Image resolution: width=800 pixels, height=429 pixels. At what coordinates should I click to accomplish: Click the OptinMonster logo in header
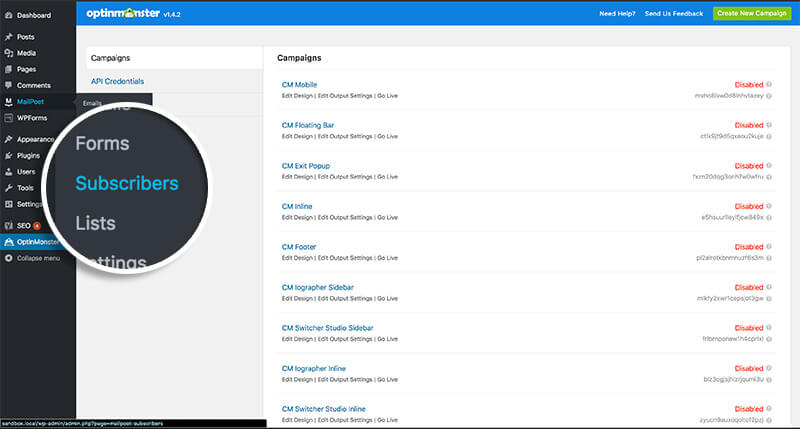(x=123, y=13)
